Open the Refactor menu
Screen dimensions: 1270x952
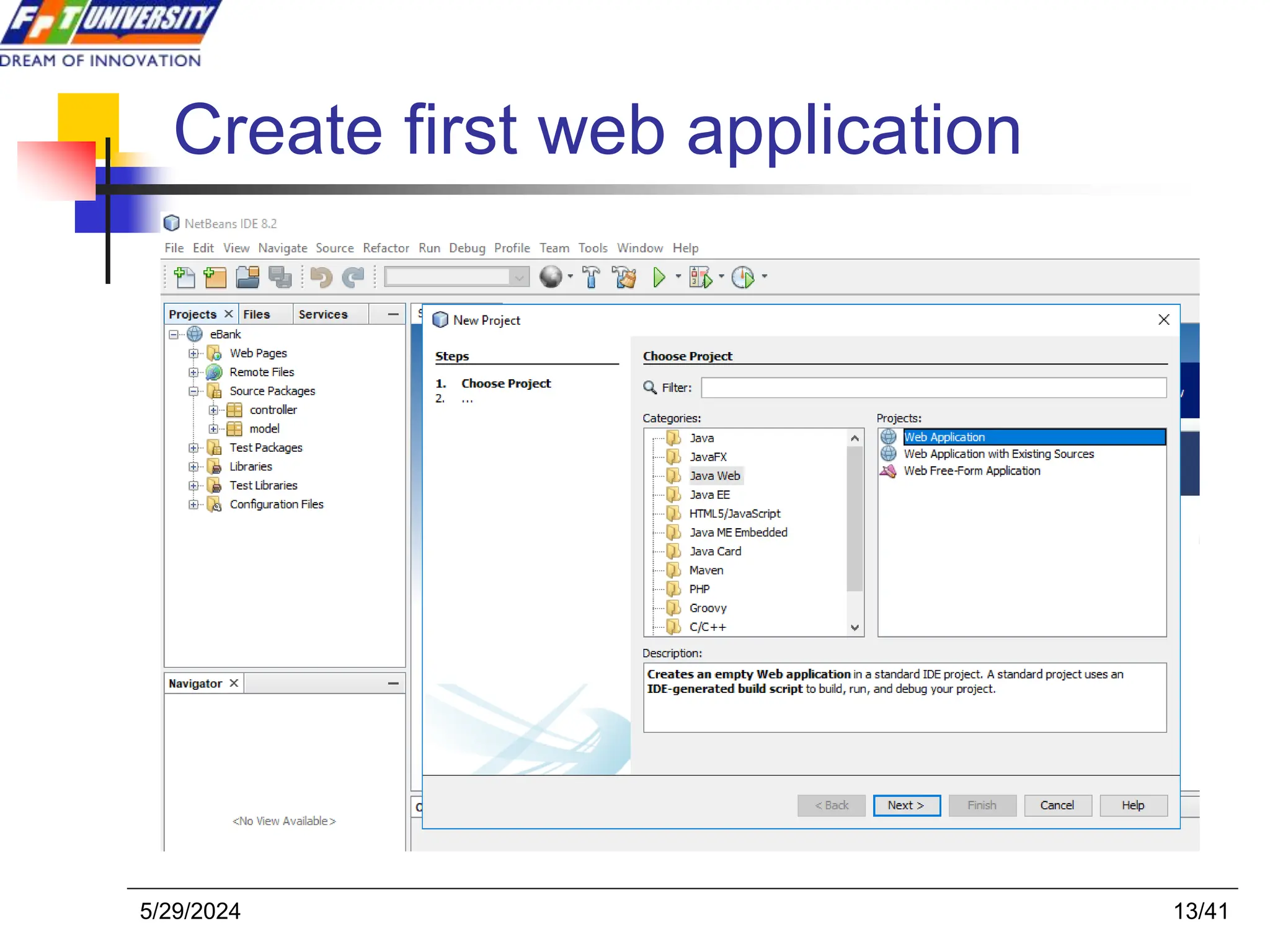point(386,248)
